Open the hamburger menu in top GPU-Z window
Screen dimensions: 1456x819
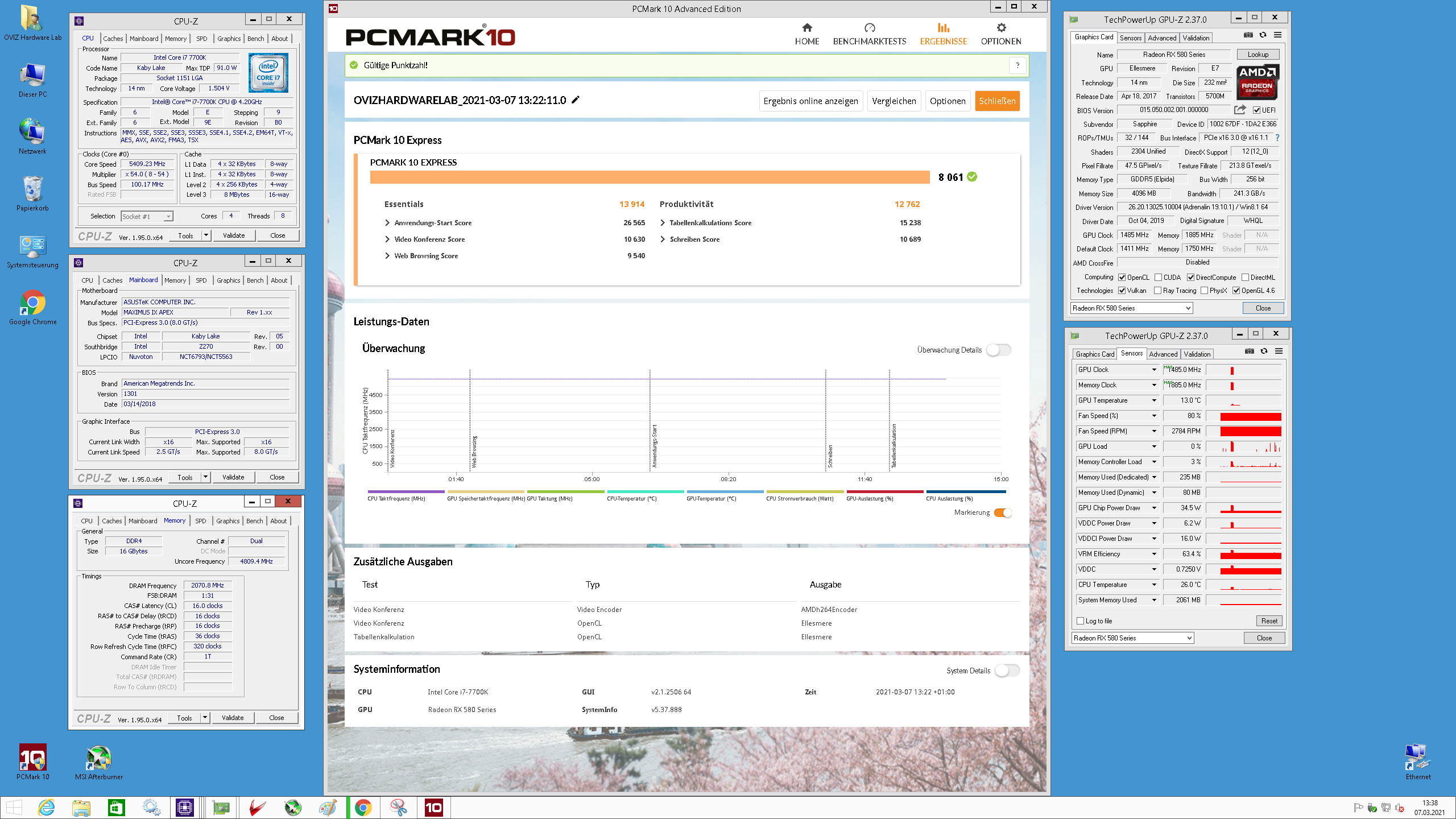pos(1277,35)
